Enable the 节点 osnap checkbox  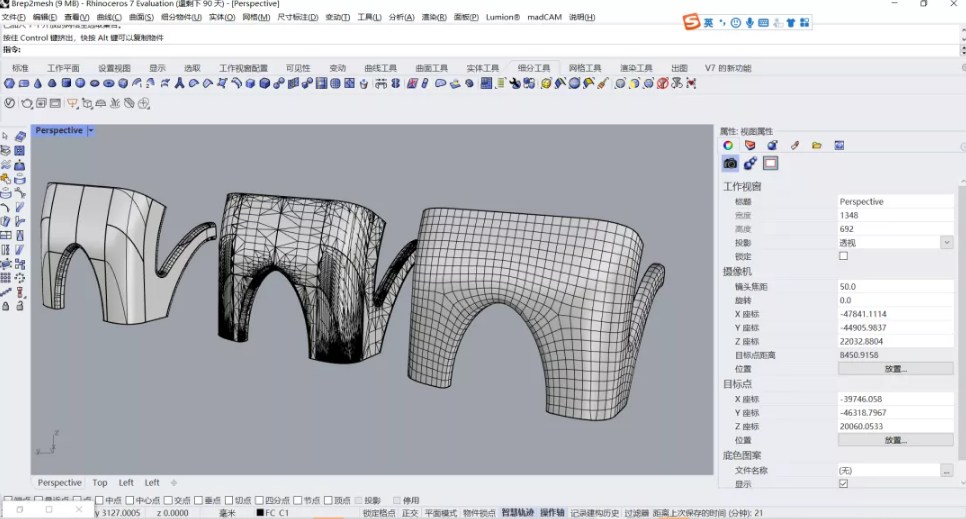pyautogui.click(x=298, y=501)
